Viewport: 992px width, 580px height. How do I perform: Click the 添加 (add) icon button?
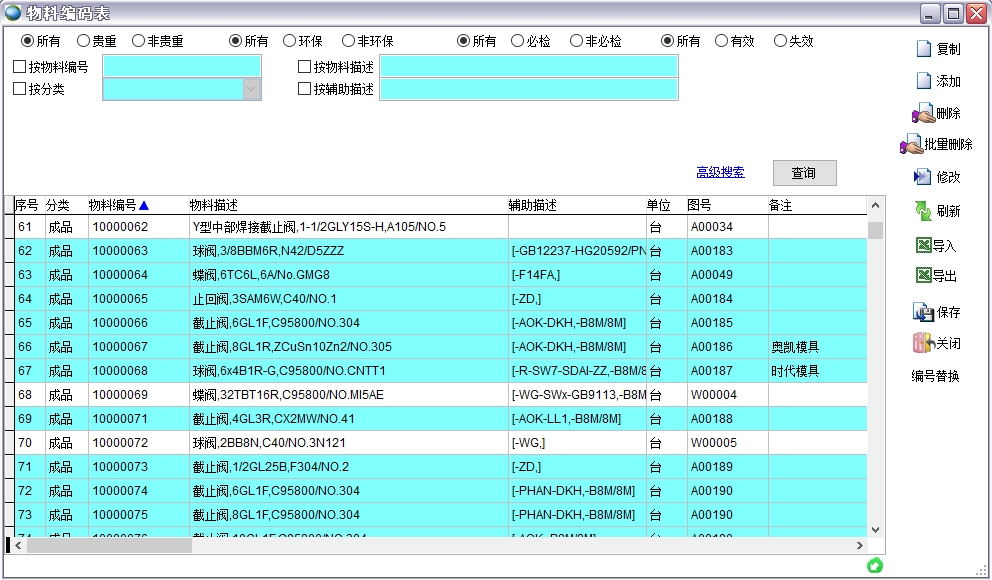tap(924, 81)
